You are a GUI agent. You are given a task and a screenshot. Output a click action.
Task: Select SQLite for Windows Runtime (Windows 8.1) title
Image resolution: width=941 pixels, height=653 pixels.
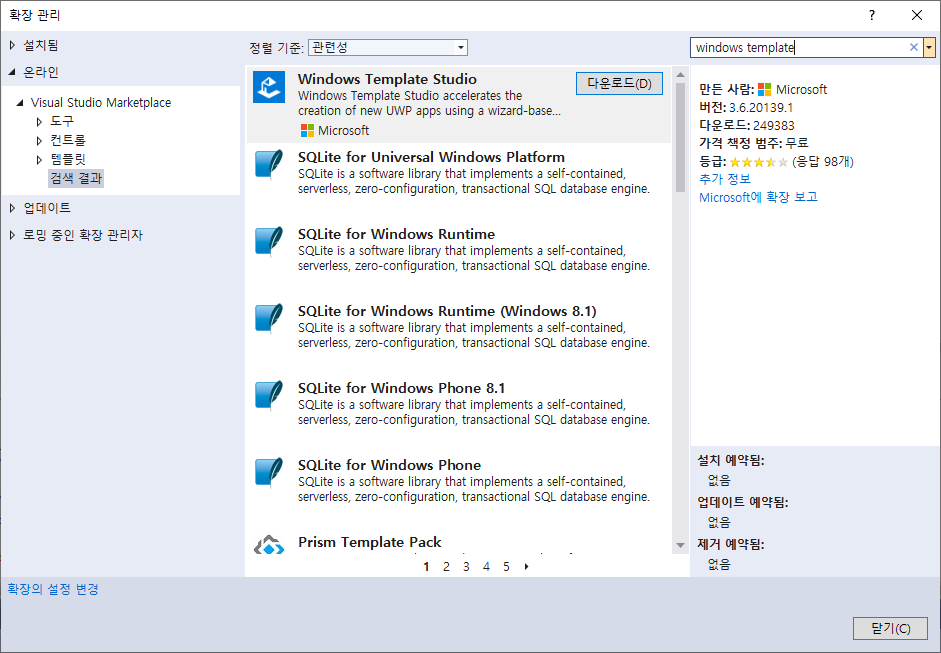pos(447,311)
